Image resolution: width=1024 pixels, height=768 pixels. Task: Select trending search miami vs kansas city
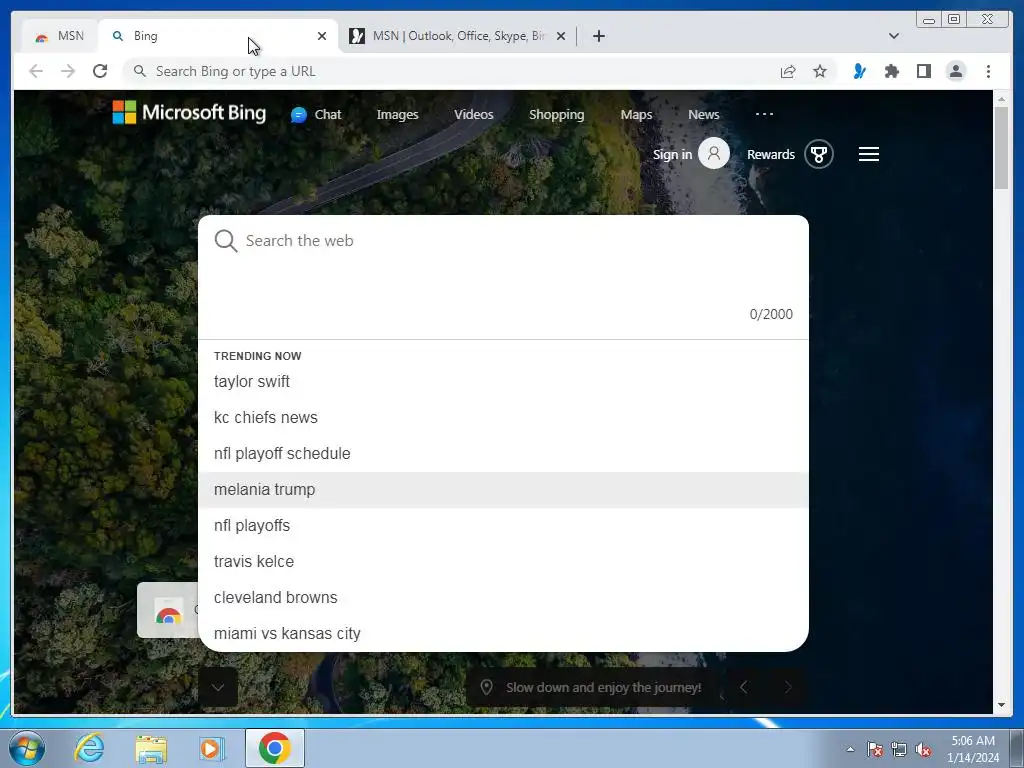coord(503,633)
